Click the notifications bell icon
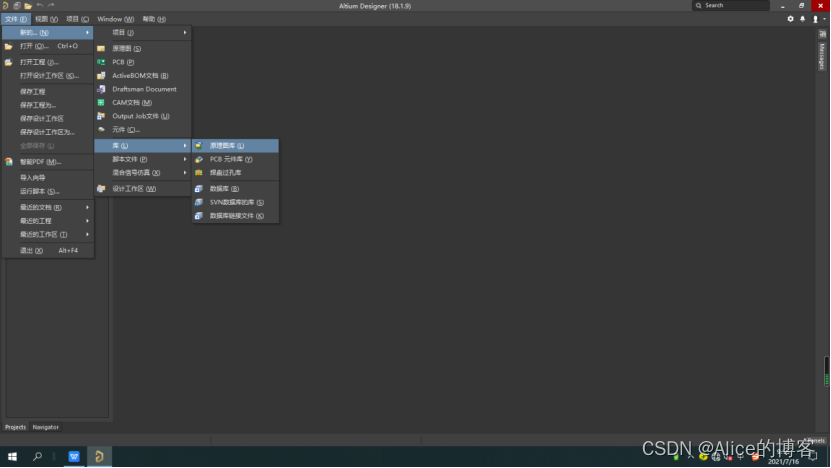 [802, 19]
